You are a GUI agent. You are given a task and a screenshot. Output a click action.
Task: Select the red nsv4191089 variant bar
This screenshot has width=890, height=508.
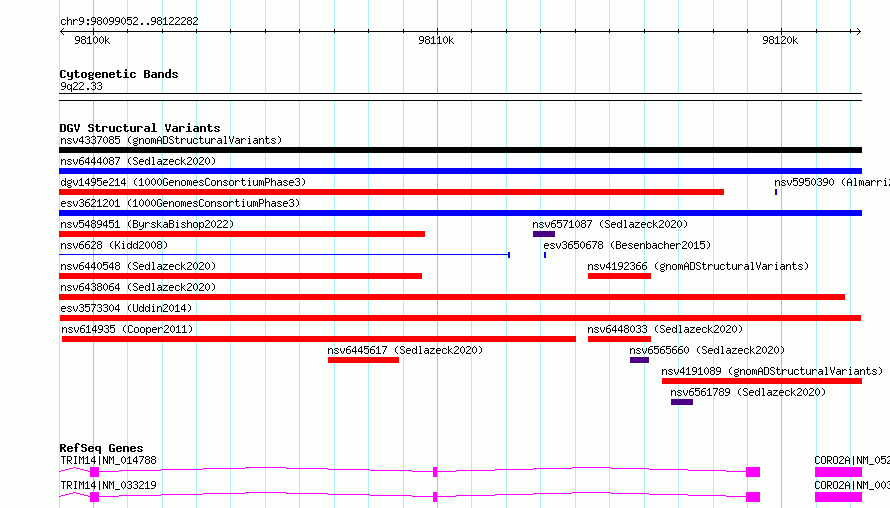pyautogui.click(x=762, y=381)
